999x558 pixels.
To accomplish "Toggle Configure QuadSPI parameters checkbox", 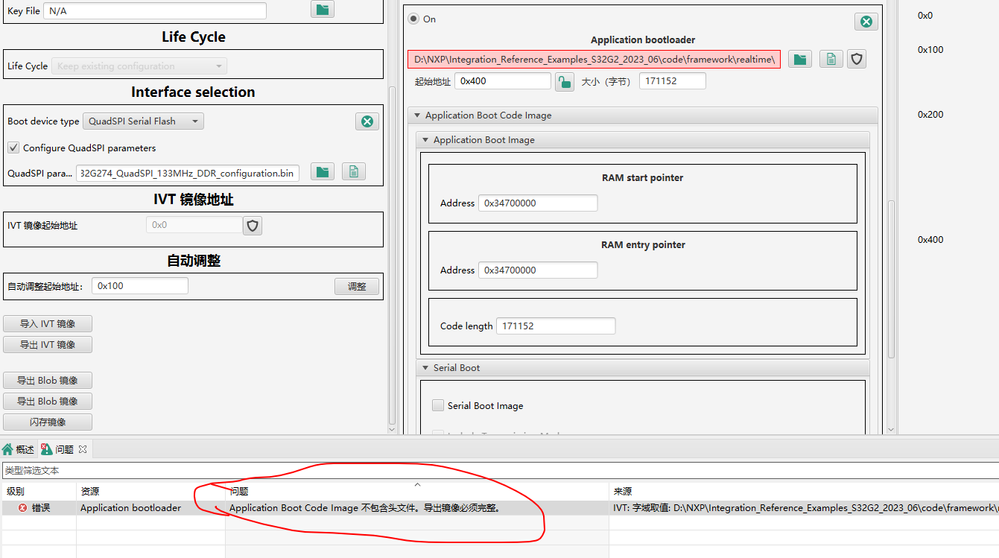I will click(13, 148).
